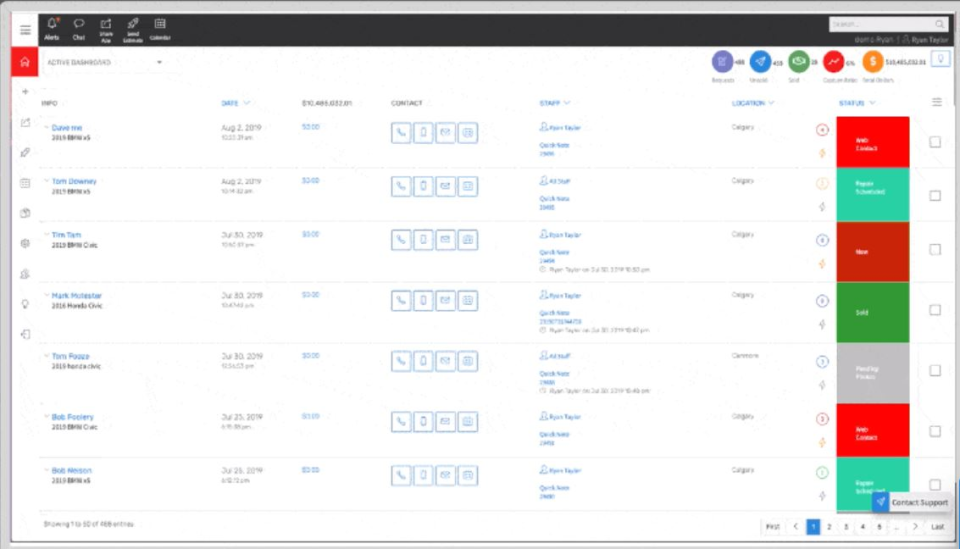Open Bob Nelson lead link
Image resolution: width=960 pixels, height=549 pixels.
pyautogui.click(x=72, y=471)
